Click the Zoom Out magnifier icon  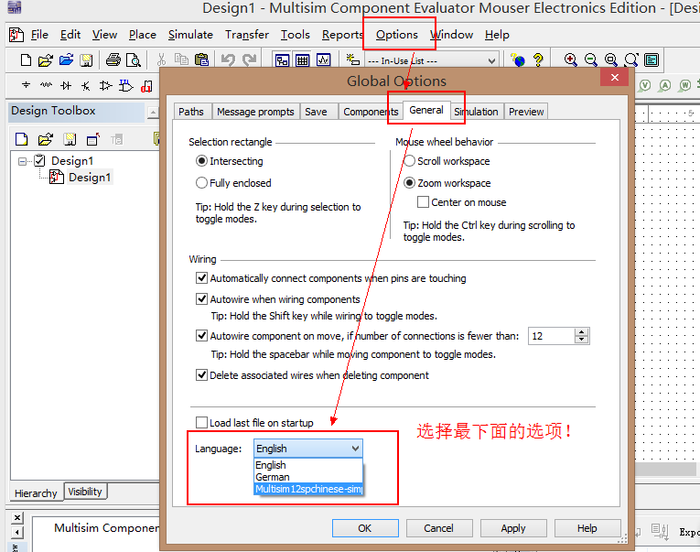591,59
